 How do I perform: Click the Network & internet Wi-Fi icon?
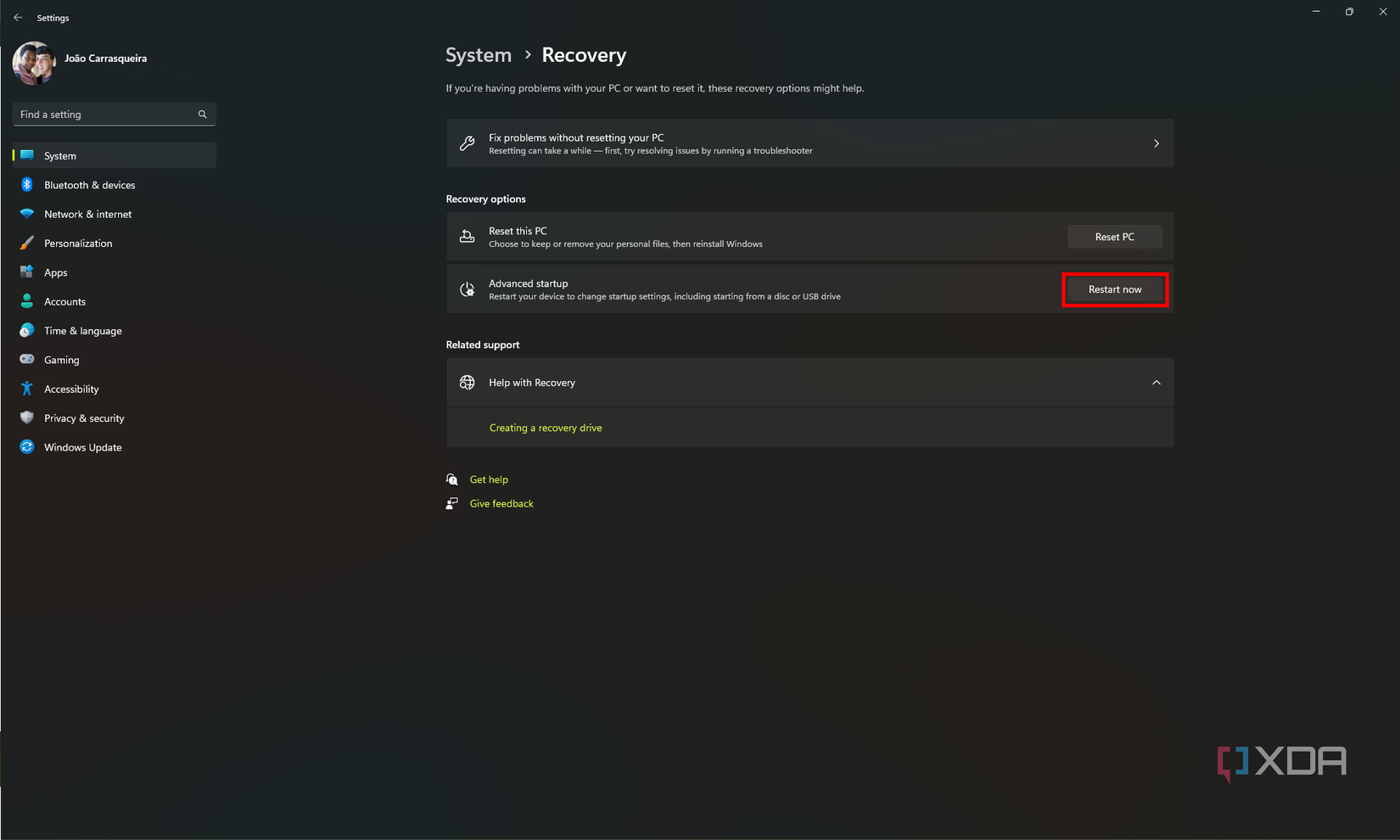point(27,214)
